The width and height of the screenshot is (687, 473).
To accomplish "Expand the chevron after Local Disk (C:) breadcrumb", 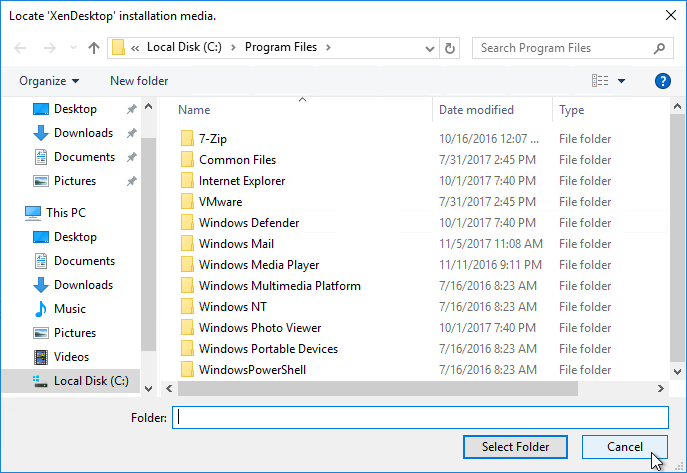I will pos(233,47).
